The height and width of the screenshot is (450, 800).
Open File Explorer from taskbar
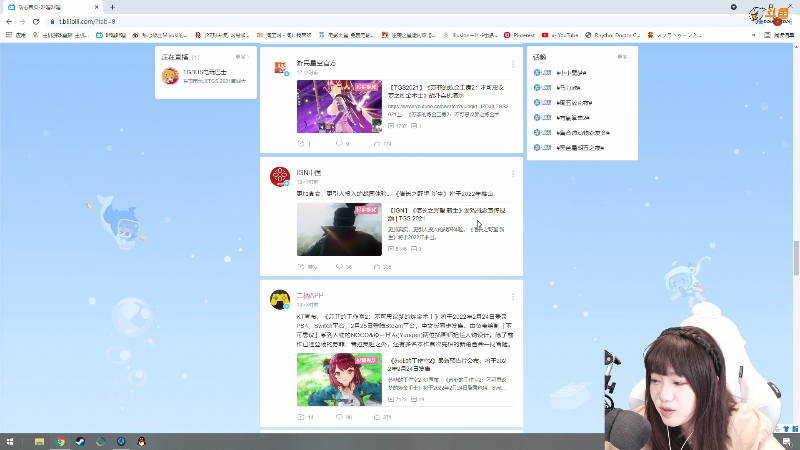click(x=39, y=441)
